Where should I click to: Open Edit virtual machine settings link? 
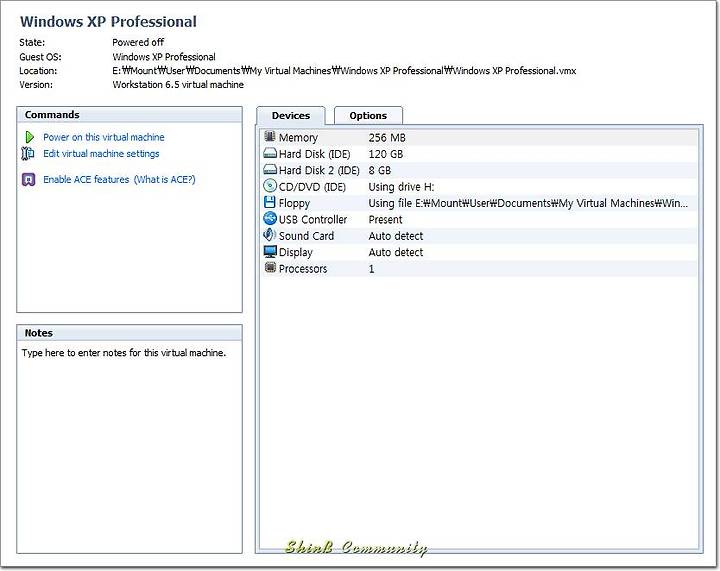tap(101, 154)
